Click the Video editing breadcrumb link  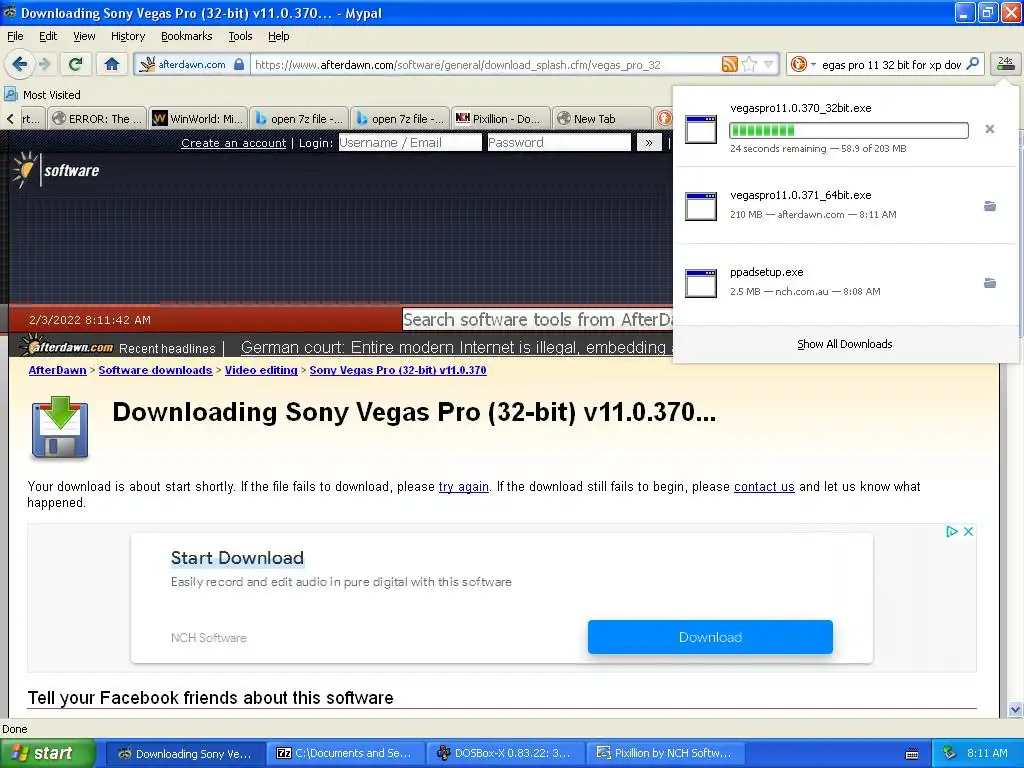[x=261, y=370]
